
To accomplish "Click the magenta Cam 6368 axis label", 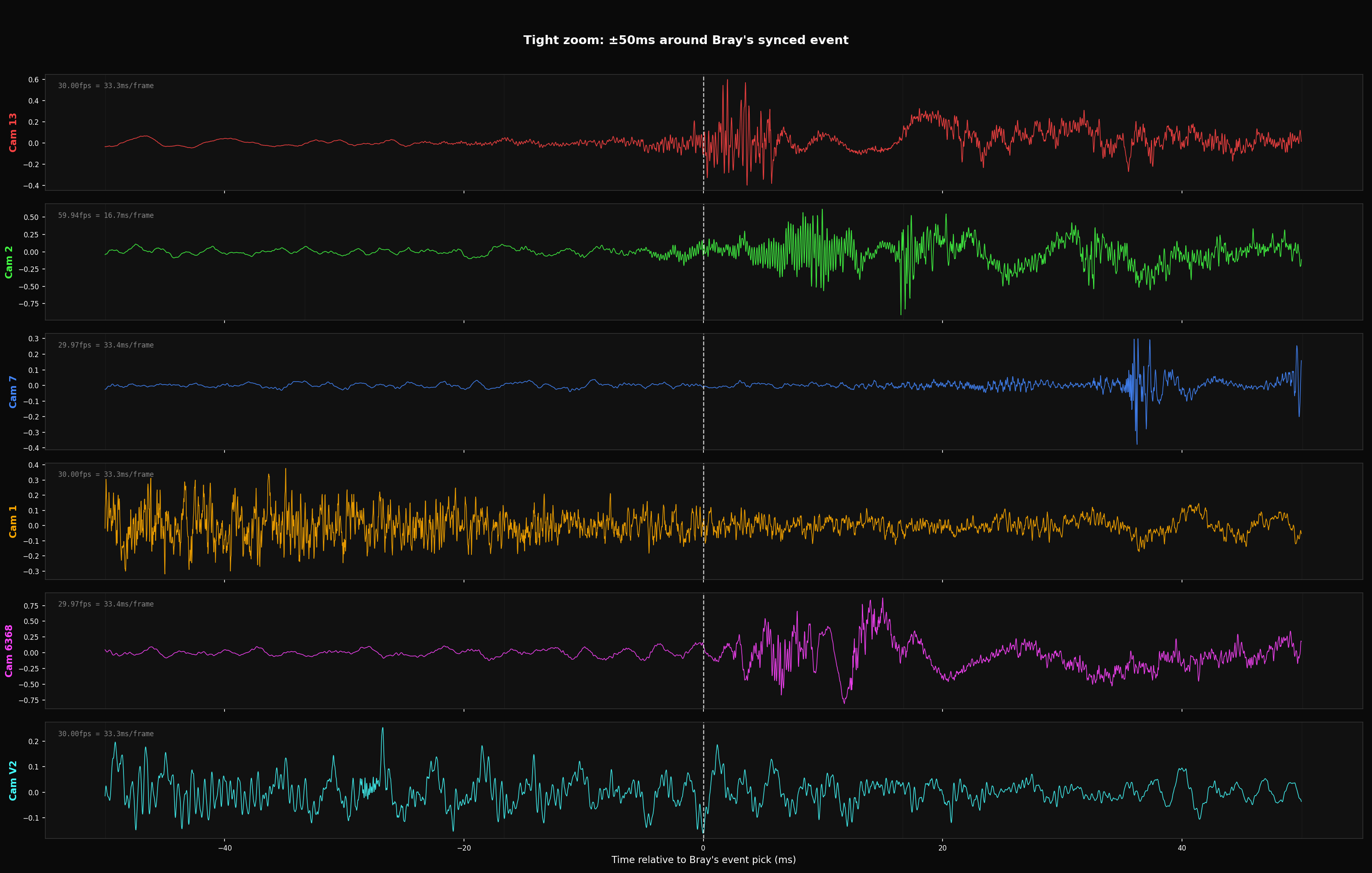I will tap(9, 651).
